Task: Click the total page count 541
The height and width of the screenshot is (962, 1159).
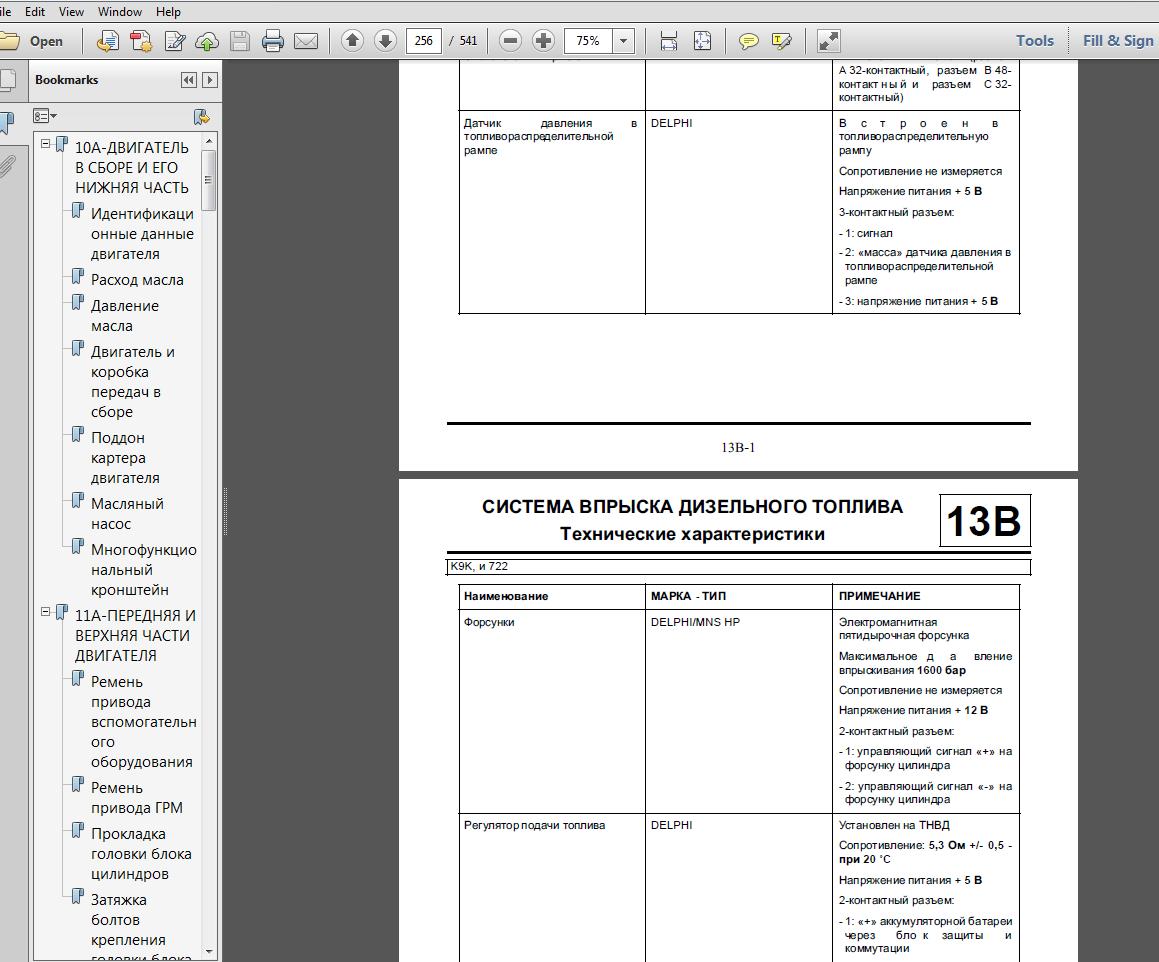Action: (x=469, y=41)
